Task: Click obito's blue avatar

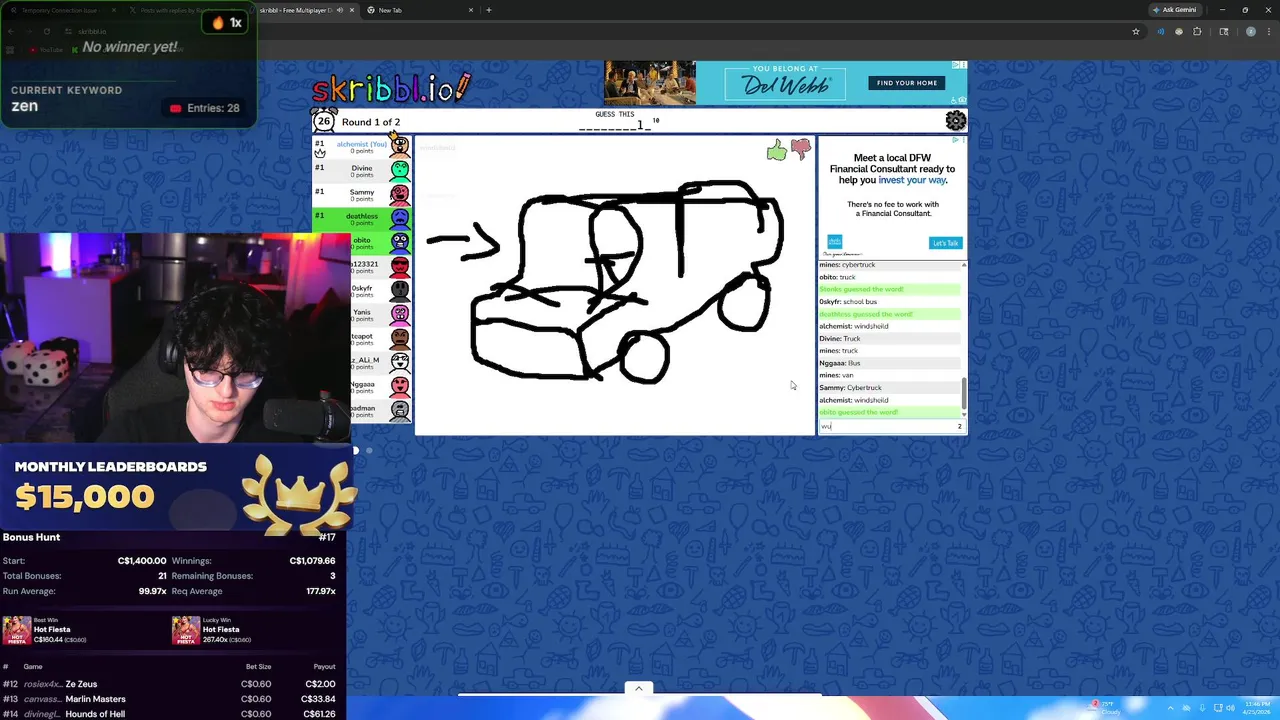Action: (400, 242)
